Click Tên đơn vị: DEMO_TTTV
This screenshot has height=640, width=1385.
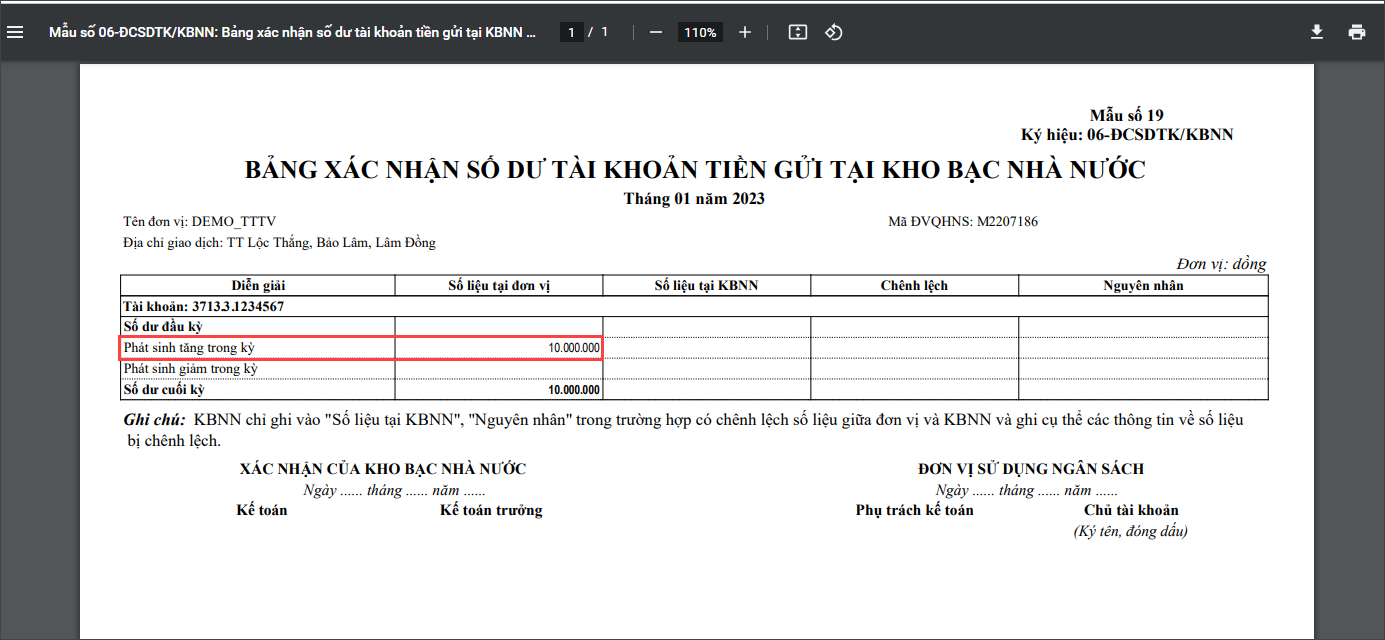click(199, 221)
